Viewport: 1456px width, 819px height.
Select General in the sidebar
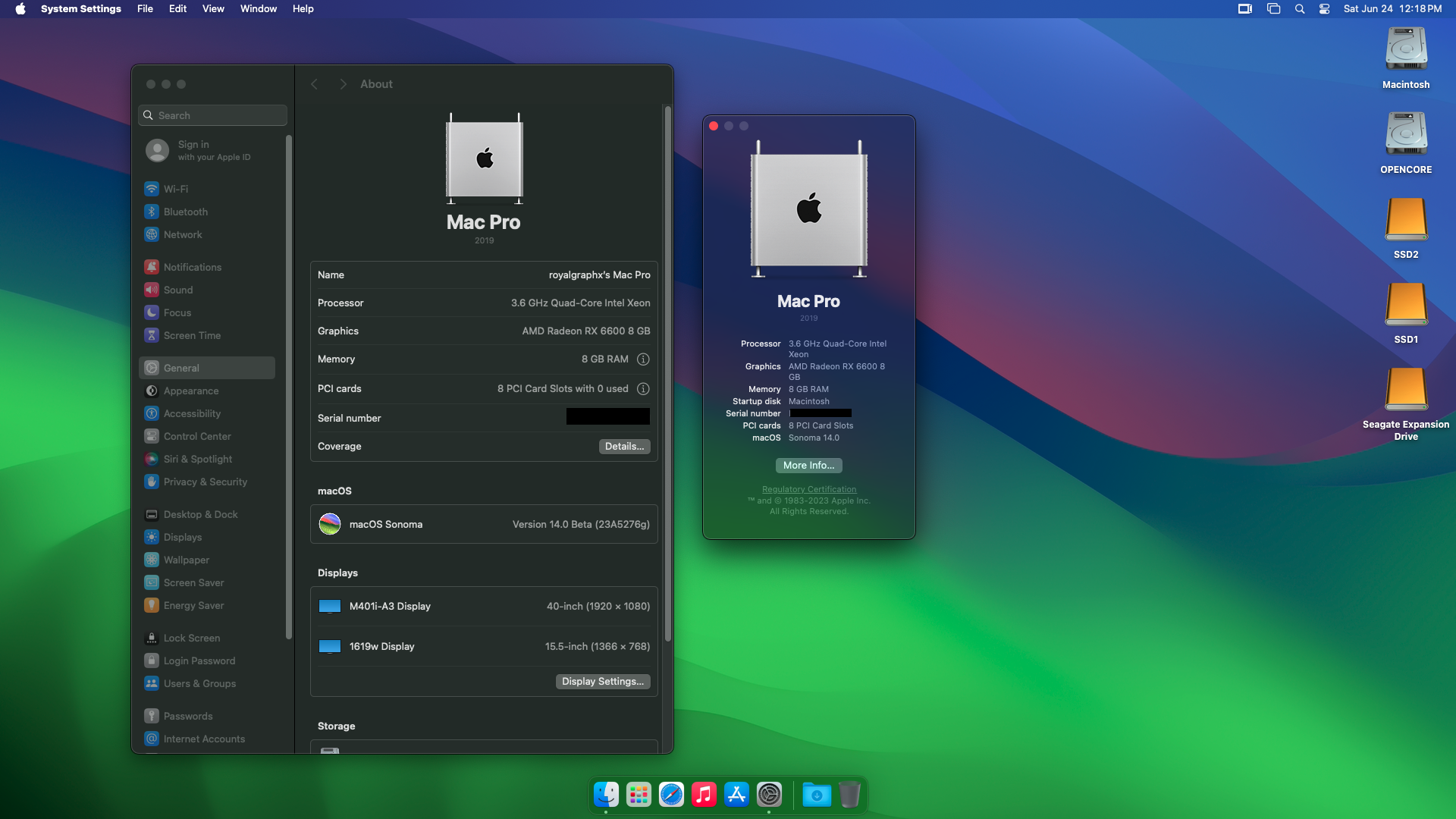coord(207,368)
